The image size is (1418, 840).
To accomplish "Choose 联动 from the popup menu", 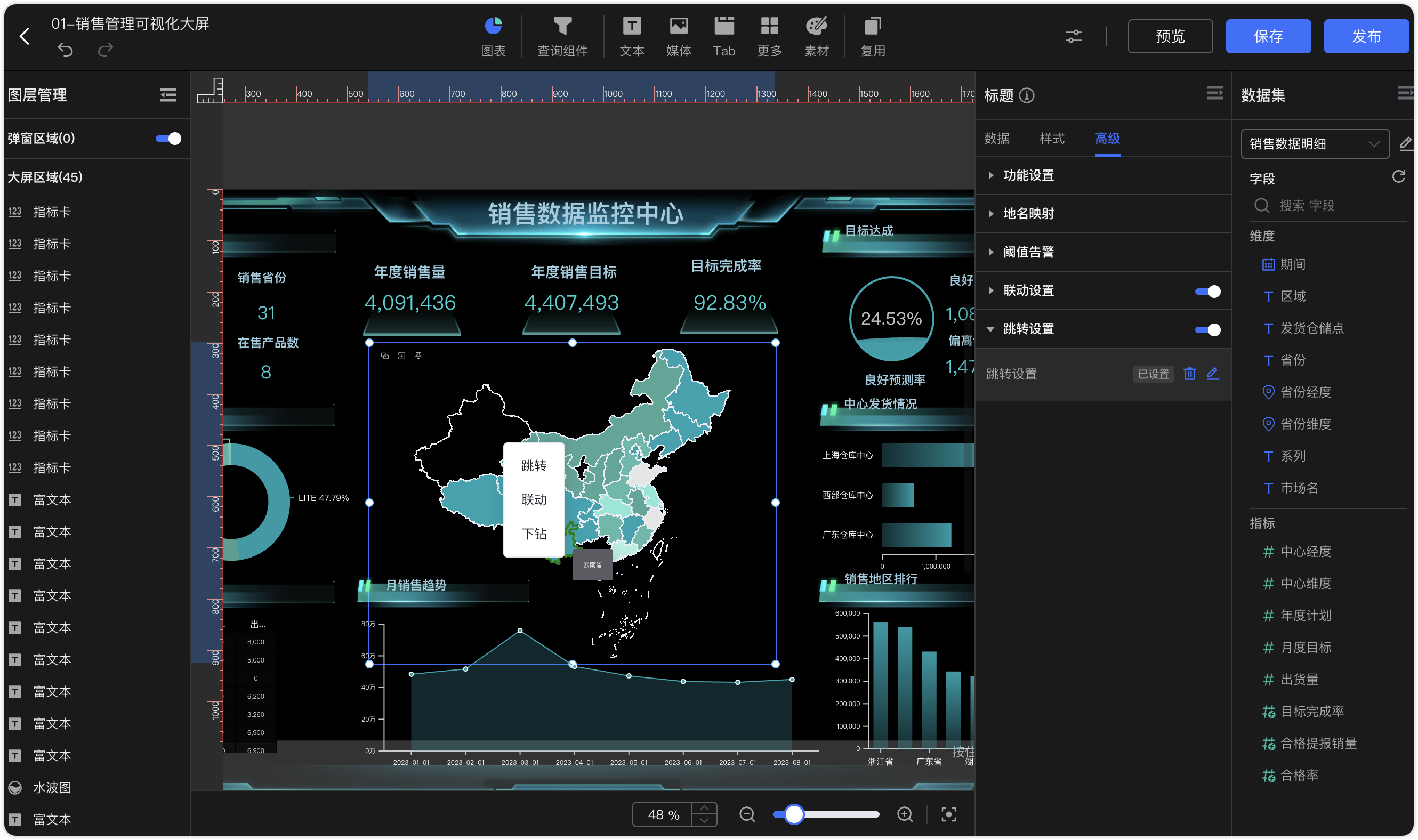I will pyautogui.click(x=534, y=500).
